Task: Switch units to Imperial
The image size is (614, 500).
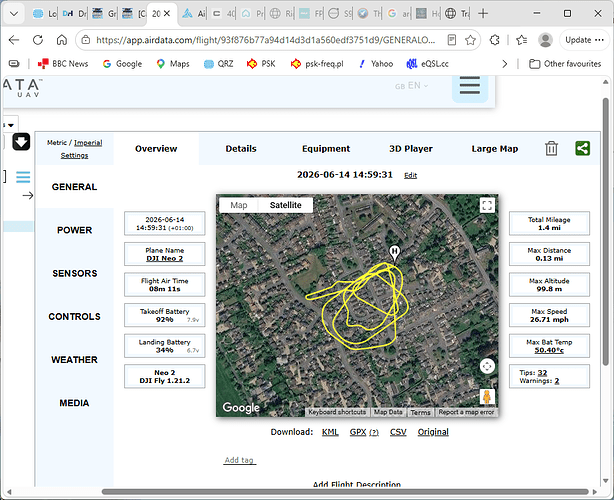Action: pyautogui.click(x=88, y=143)
